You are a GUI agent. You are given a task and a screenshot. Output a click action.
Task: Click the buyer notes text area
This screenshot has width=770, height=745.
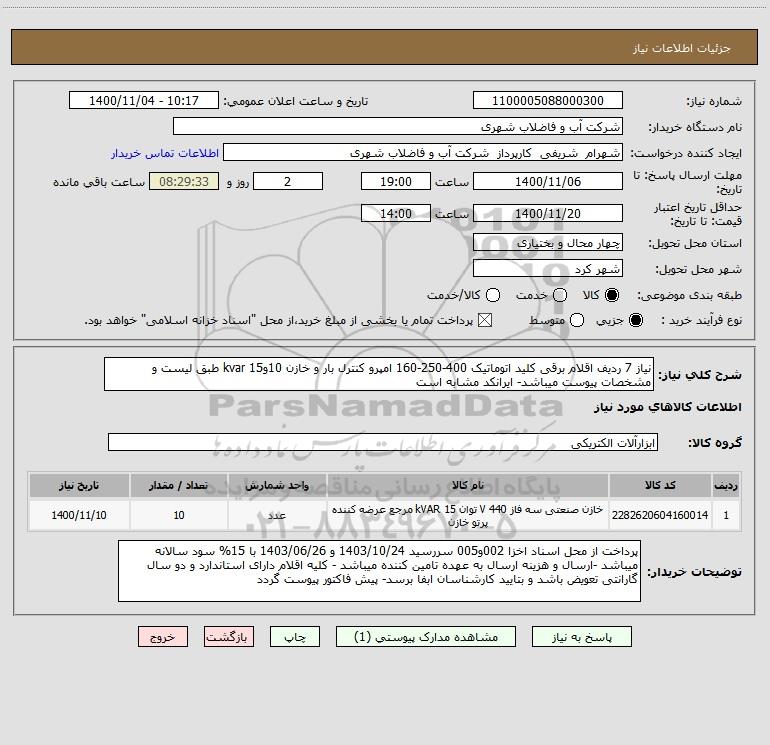pos(379,571)
